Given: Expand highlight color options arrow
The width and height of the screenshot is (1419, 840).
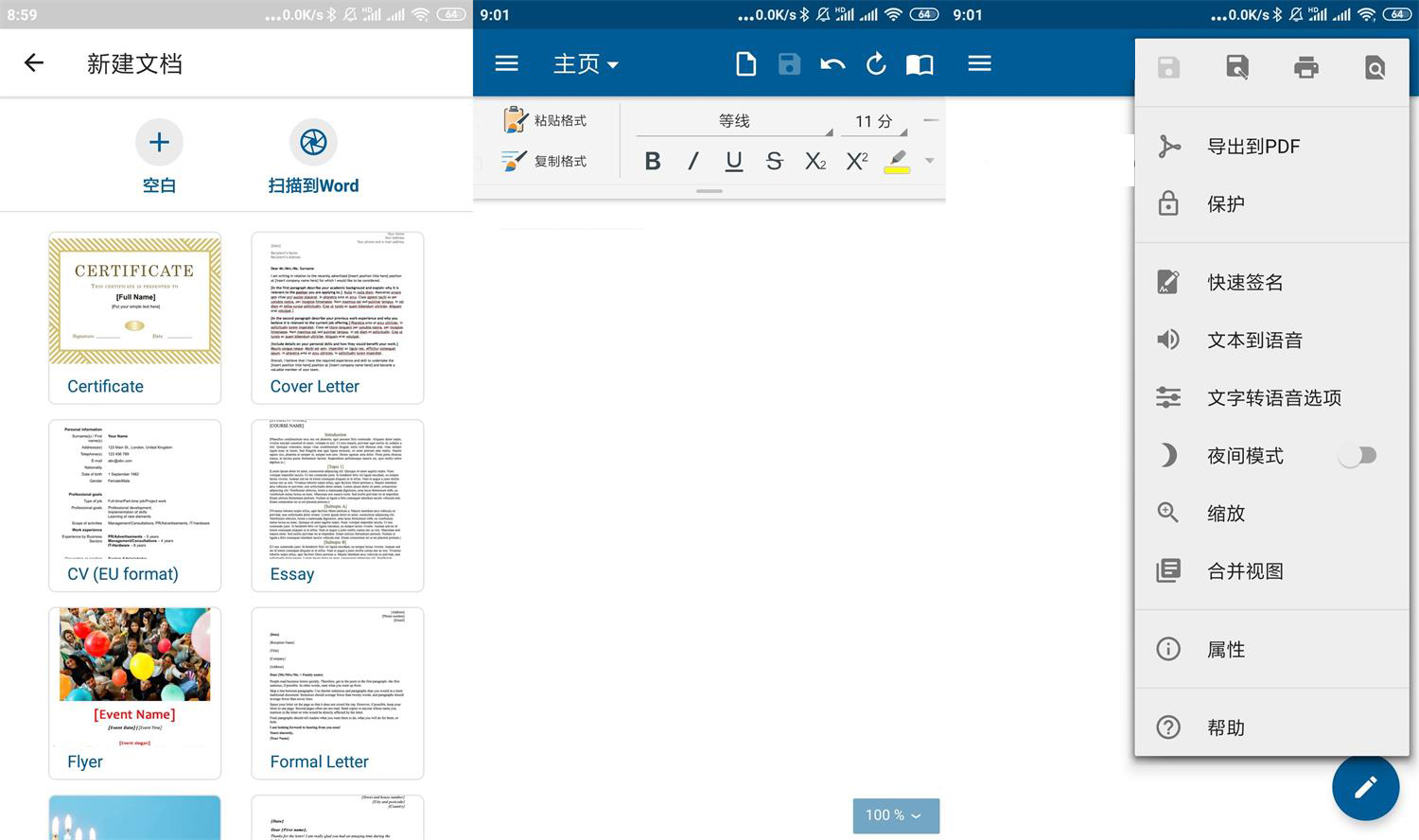Looking at the screenshot, I should [x=930, y=161].
